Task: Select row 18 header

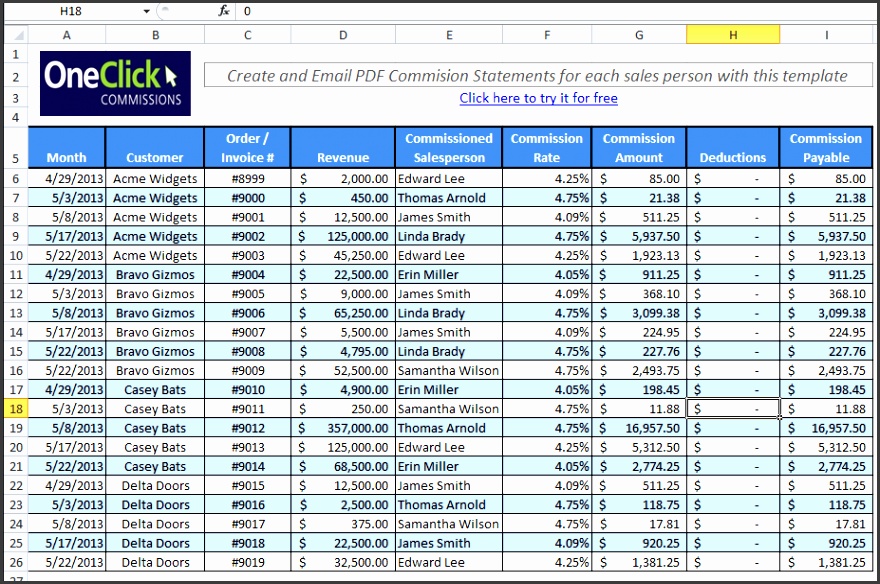Action: [16, 409]
